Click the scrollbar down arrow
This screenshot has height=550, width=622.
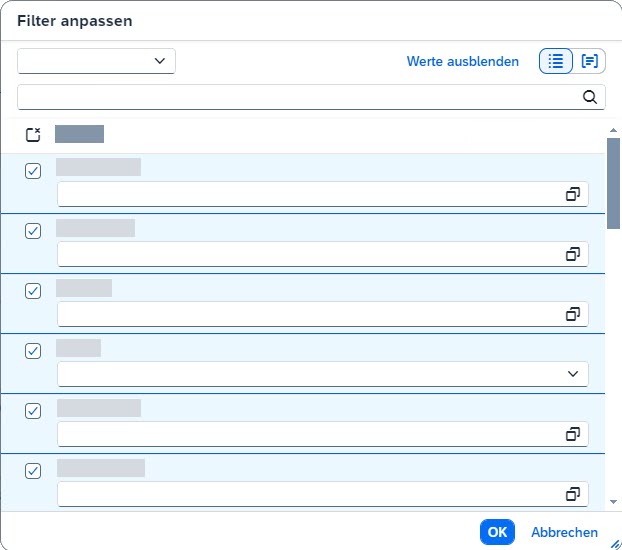click(613, 500)
